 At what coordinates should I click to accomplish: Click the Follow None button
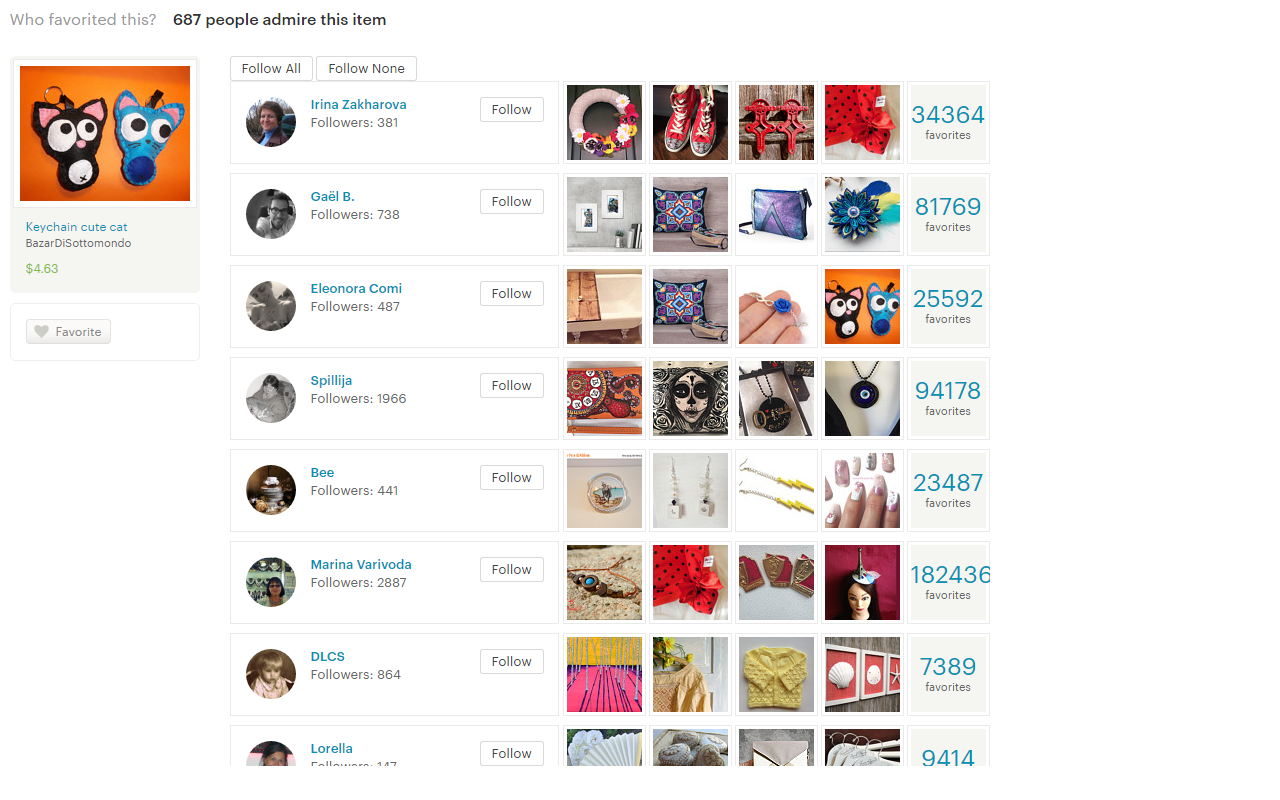(x=366, y=68)
